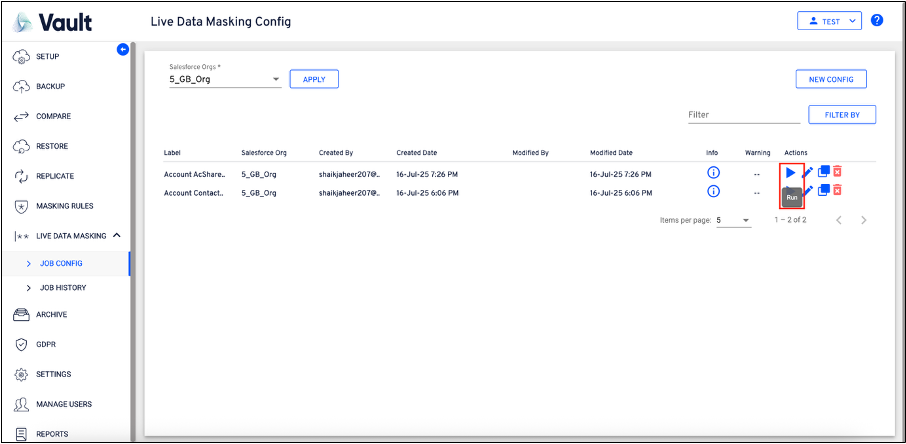
Task: Click the New Config button
Action: click(x=830, y=79)
